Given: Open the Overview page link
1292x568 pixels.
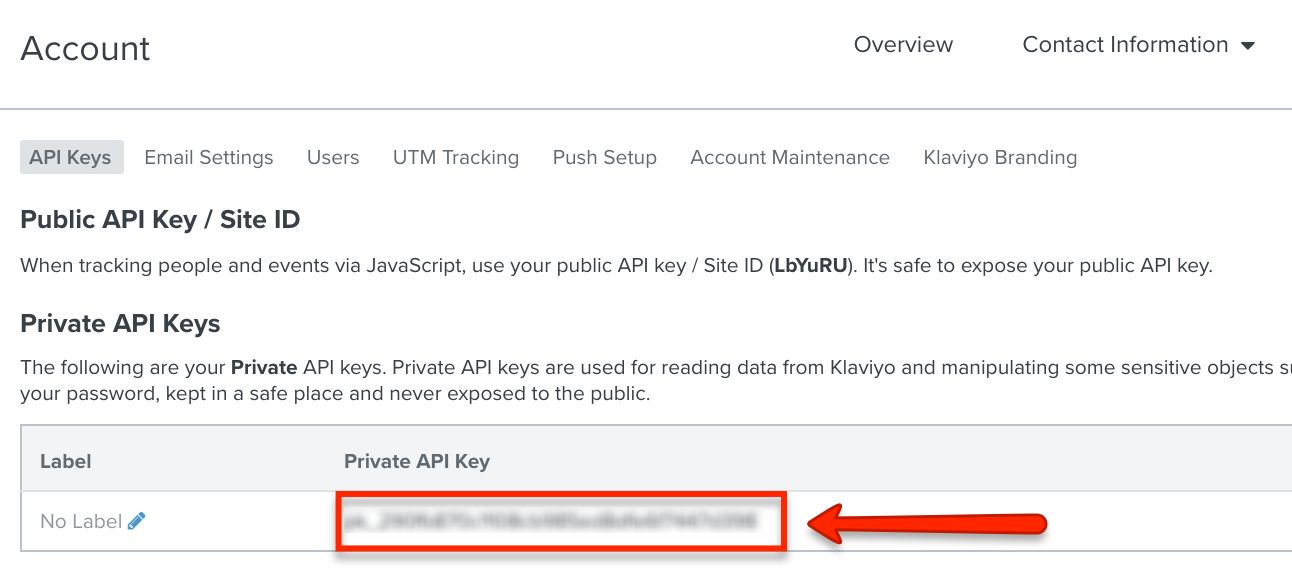Looking at the screenshot, I should 903,45.
